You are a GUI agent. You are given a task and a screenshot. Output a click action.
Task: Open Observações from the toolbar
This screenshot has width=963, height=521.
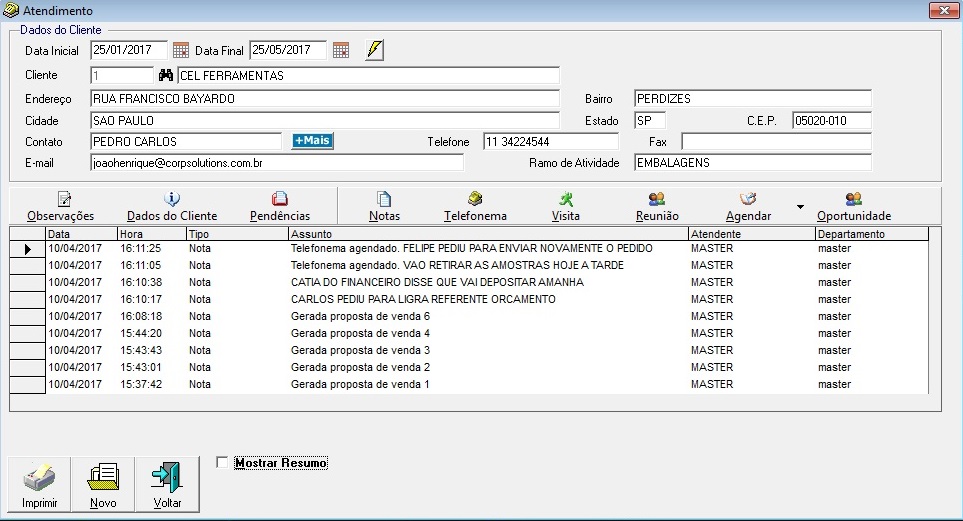tap(61, 207)
